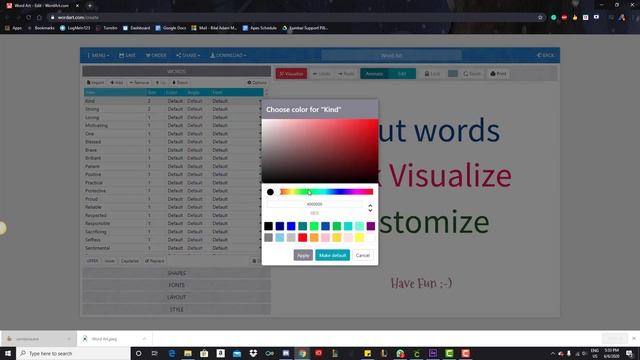The image size is (640, 360).
Task: Click the Undo button
Action: coord(322,74)
